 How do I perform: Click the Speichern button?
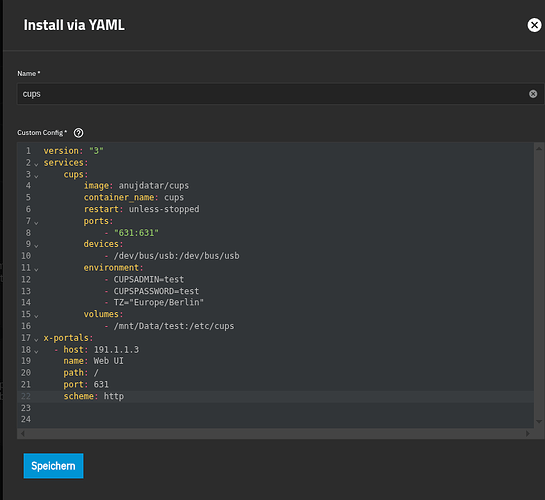[54, 466]
